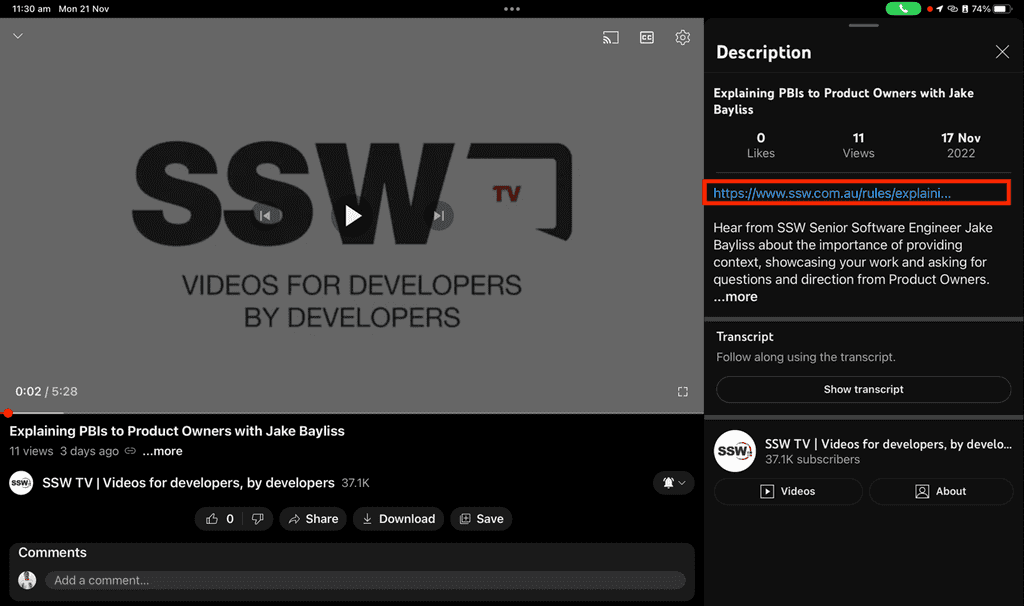Open the ssw.com.au rules link
The image size is (1024, 606).
[832, 193]
